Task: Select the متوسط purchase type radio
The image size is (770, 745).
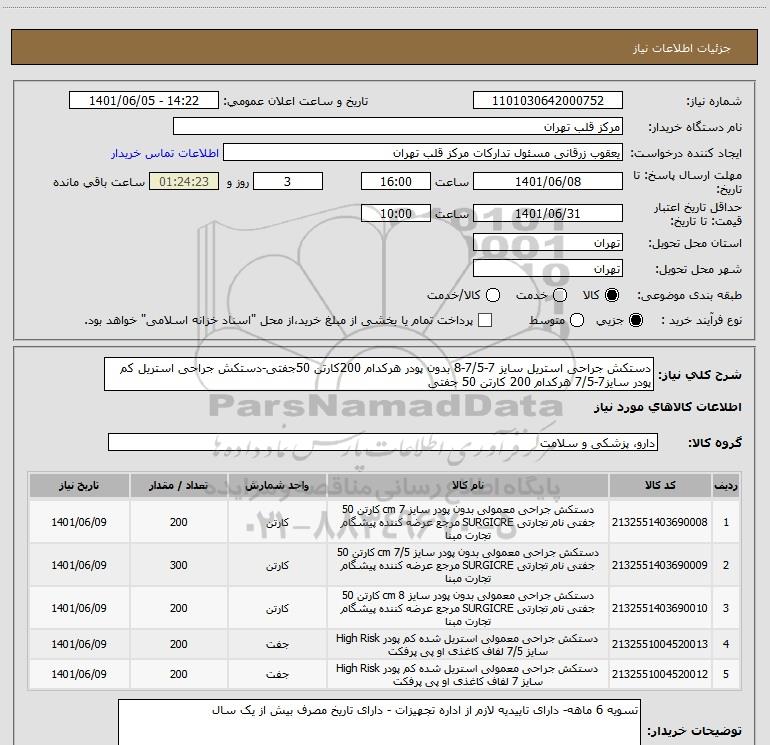Action: 577,320
